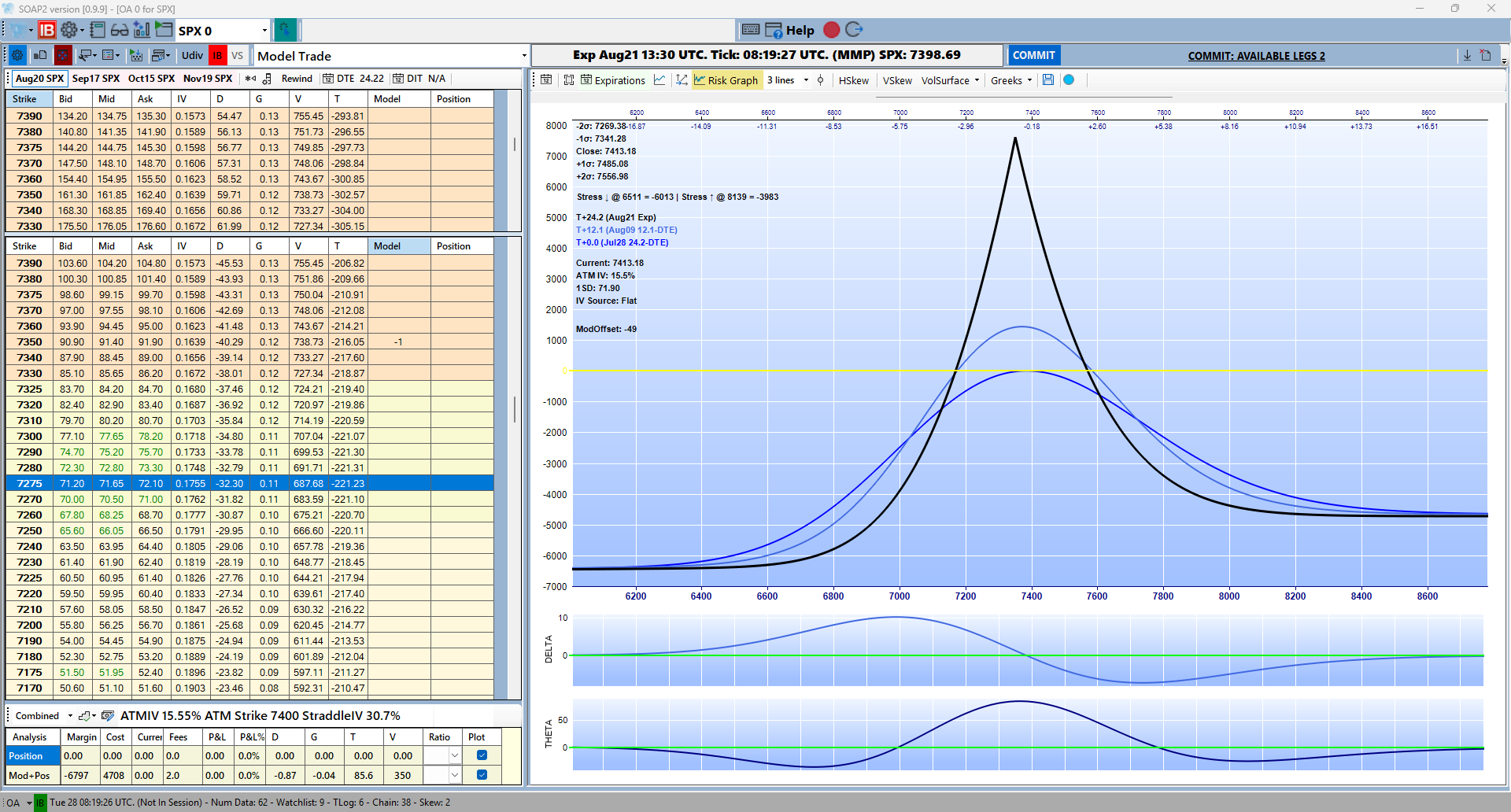Viewport: 1511px width, 812px height.
Task: Toggle the VS button
Action: (x=238, y=55)
